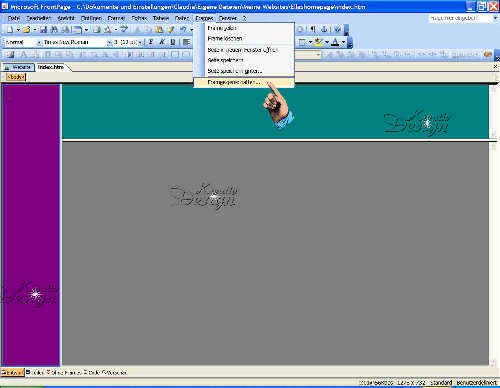Screen dimensions: 500x388
Task: Choose Seite speichern in the Frames menu
Action: pyautogui.click(x=243, y=60)
